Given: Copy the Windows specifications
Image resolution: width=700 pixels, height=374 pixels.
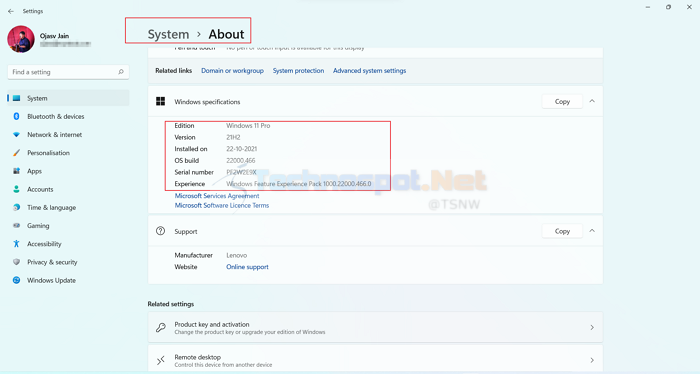Looking at the screenshot, I should click(x=562, y=102).
